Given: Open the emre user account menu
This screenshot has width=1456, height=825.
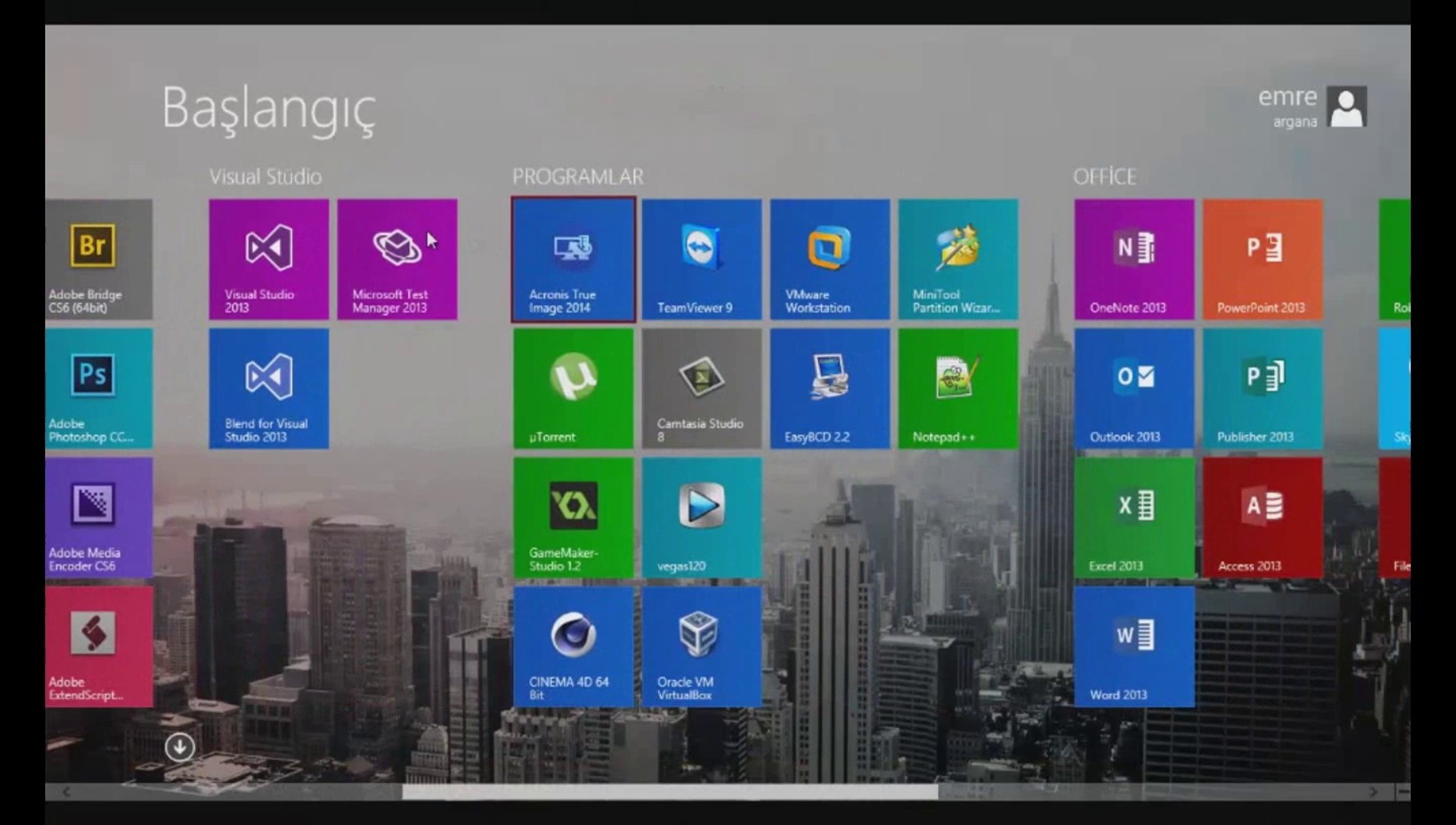Looking at the screenshot, I should point(1312,107).
